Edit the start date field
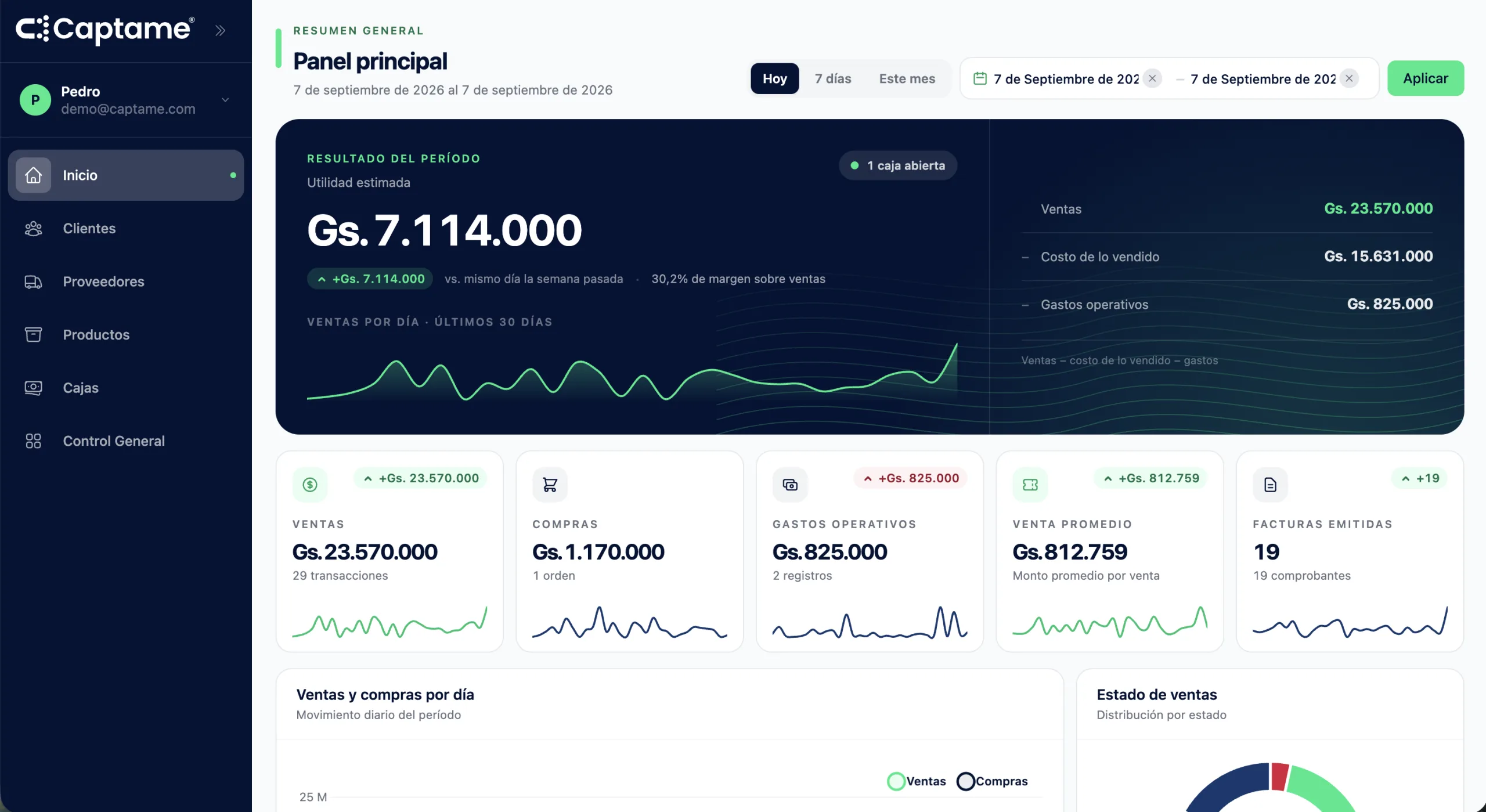This screenshot has height=812, width=1486. pos(1066,79)
